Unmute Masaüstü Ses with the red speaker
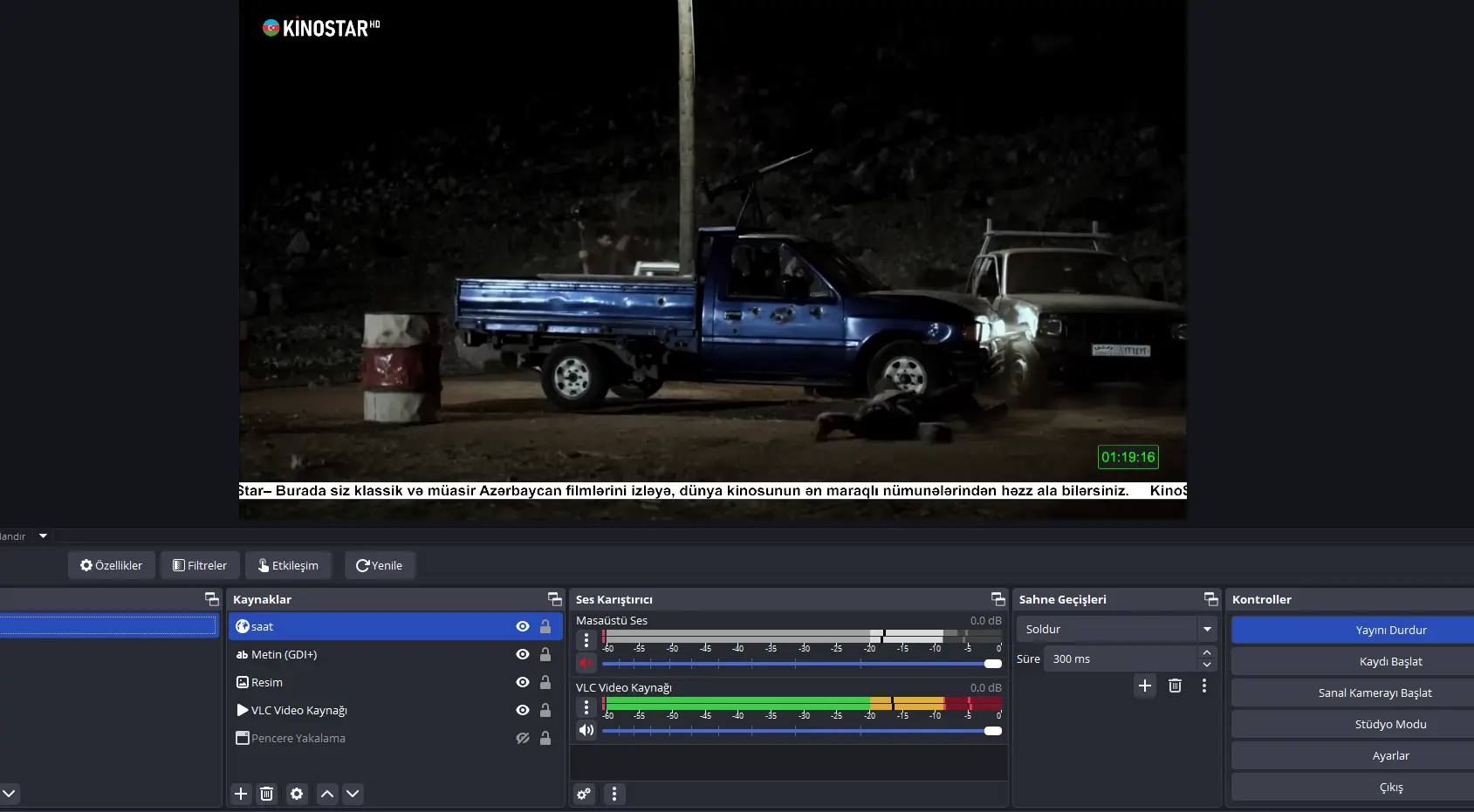The image size is (1474, 812). coord(586,664)
